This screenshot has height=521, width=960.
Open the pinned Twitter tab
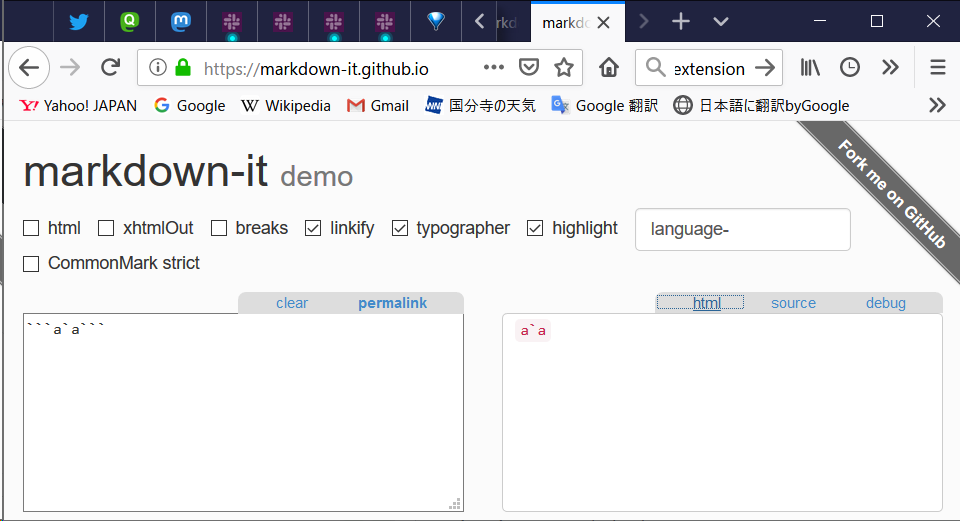click(x=79, y=22)
